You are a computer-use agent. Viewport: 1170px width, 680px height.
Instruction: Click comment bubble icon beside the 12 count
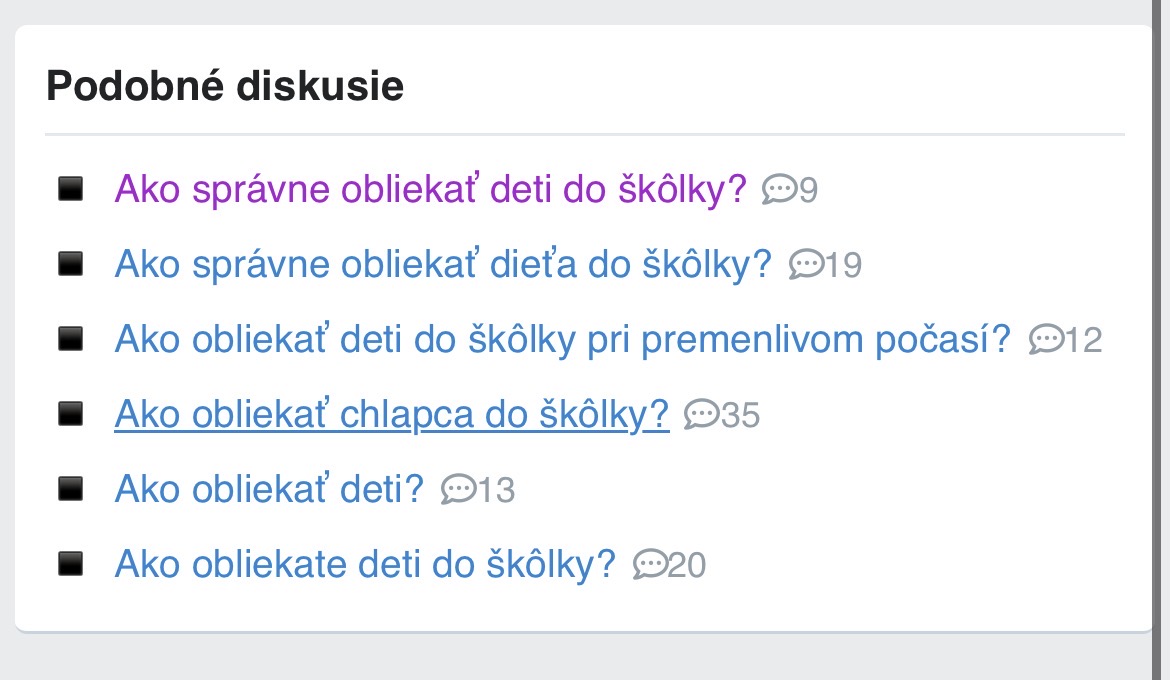[1045, 340]
